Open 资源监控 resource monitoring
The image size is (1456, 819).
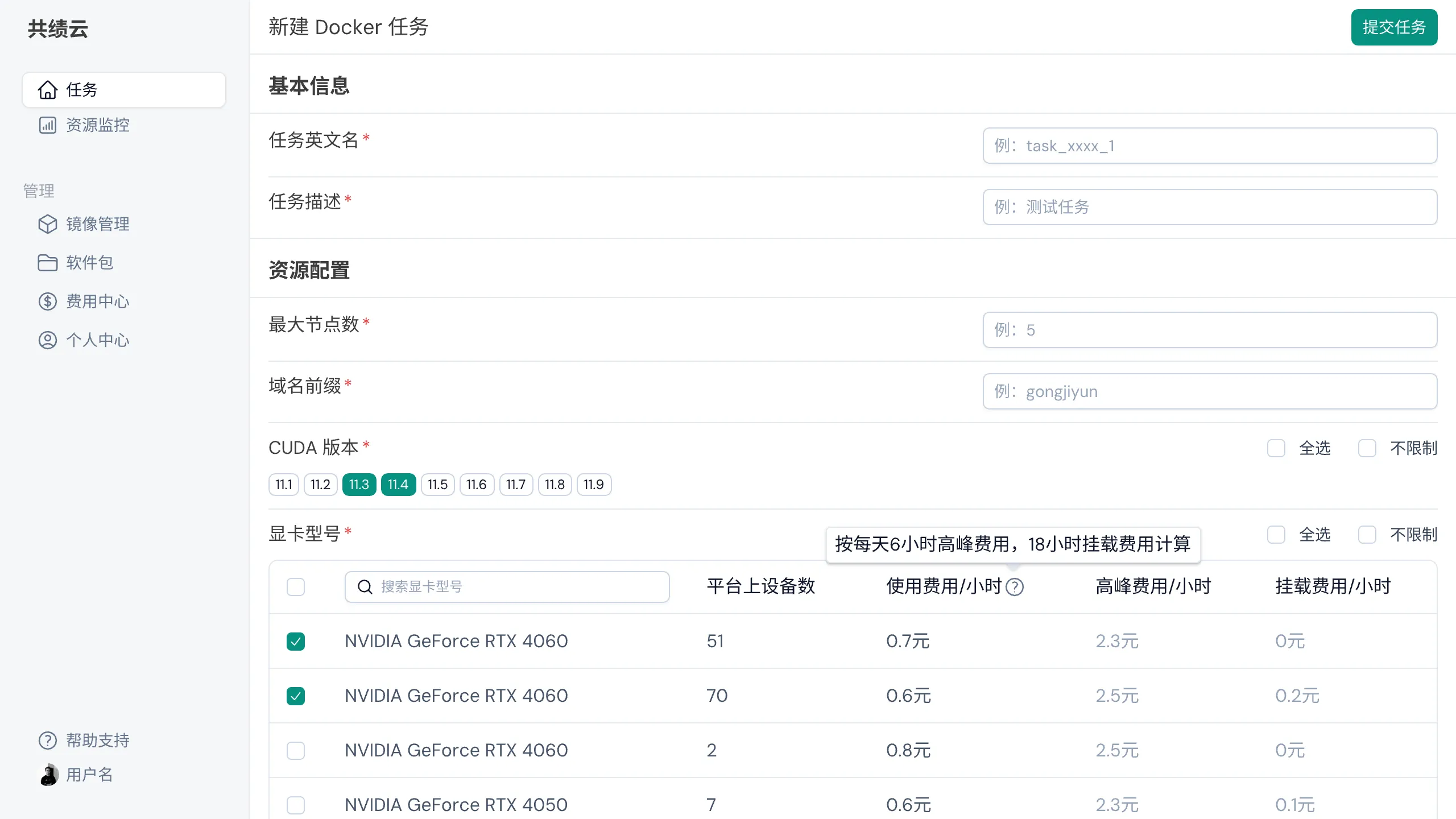[x=97, y=125]
